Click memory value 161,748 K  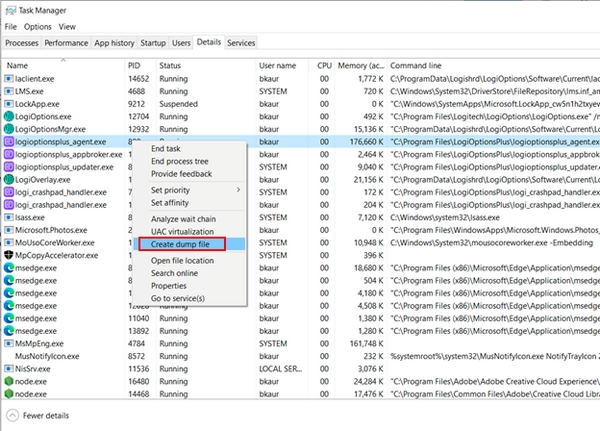[x=366, y=343]
